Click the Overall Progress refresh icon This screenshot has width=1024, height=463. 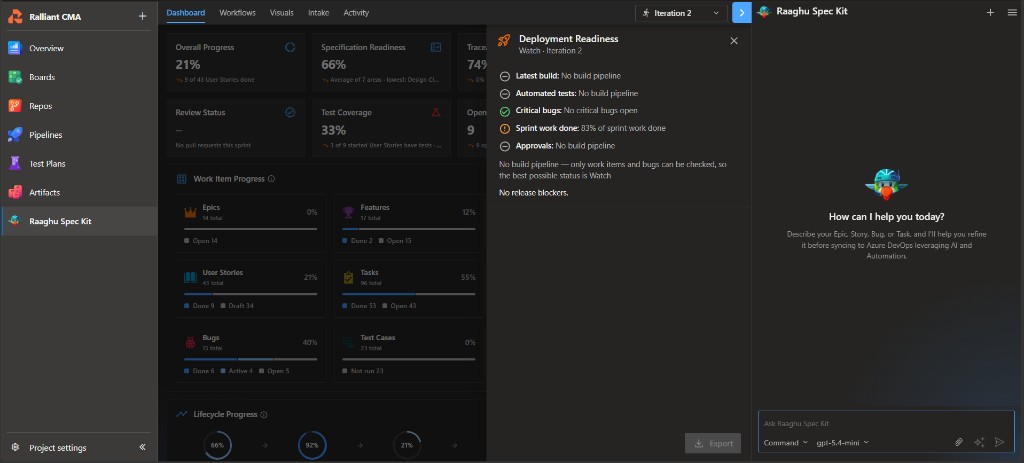pos(290,47)
